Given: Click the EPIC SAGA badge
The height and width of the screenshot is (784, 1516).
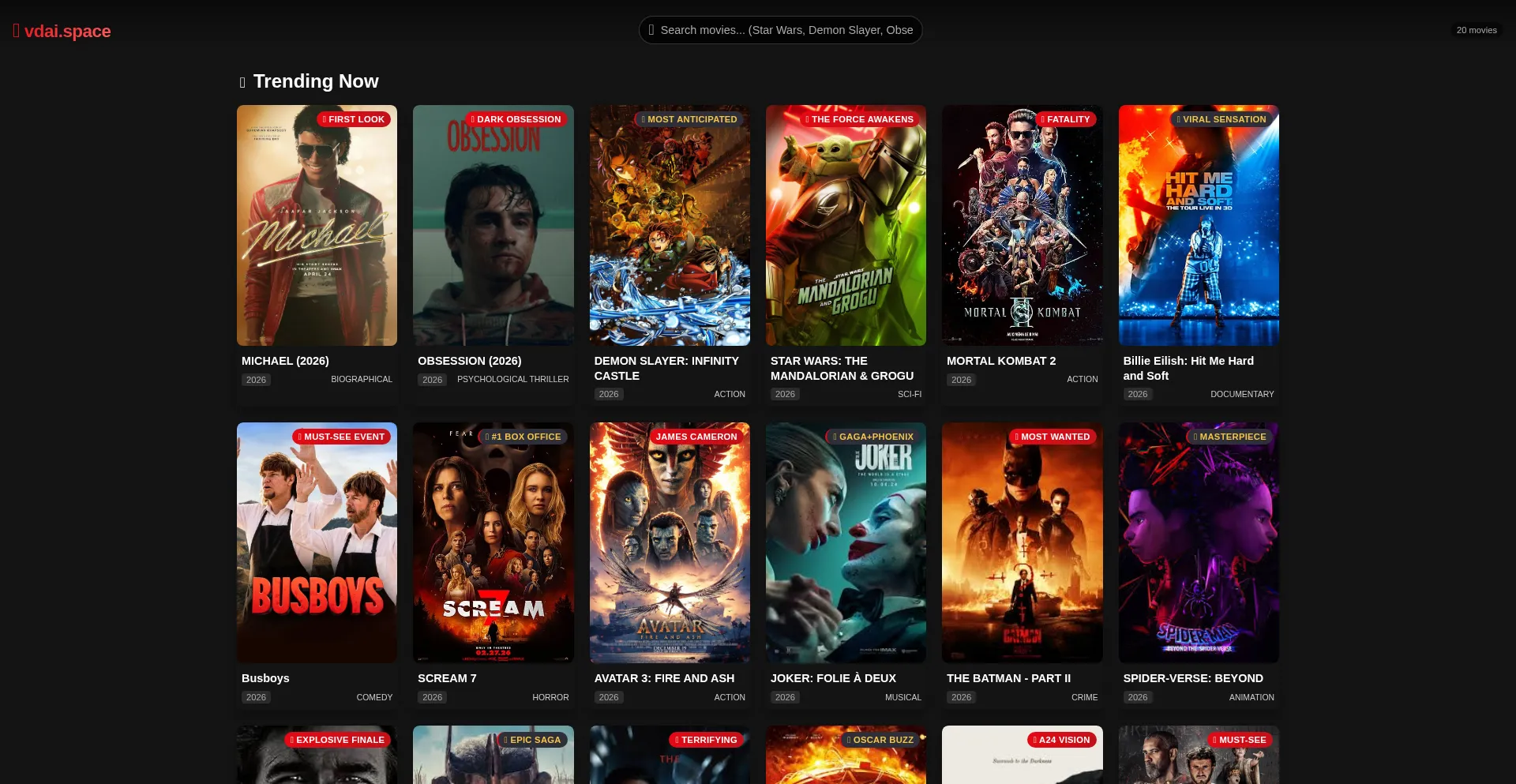Looking at the screenshot, I should click(x=533, y=740).
